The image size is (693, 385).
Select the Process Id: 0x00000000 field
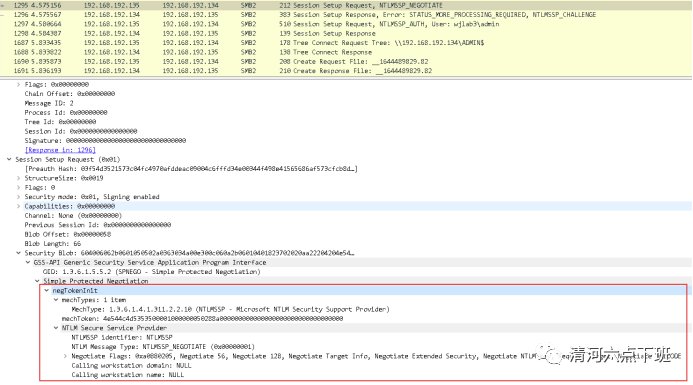(x=66, y=112)
